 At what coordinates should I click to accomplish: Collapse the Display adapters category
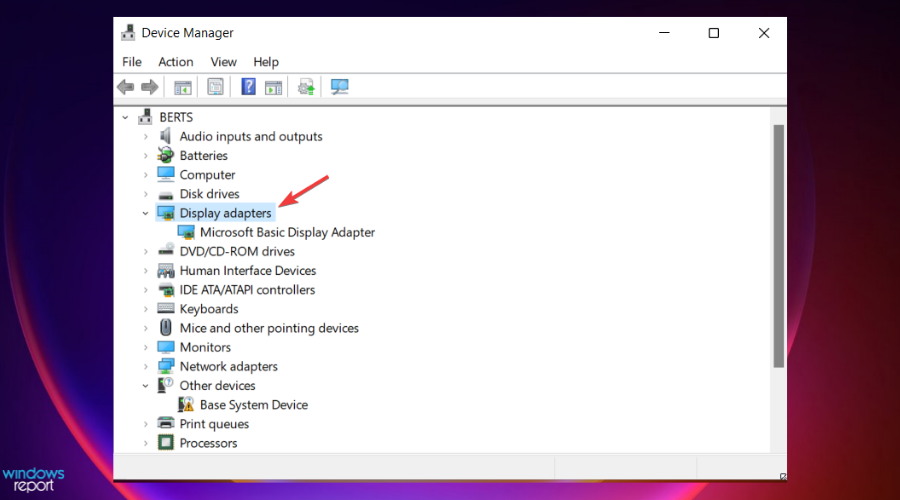[146, 213]
